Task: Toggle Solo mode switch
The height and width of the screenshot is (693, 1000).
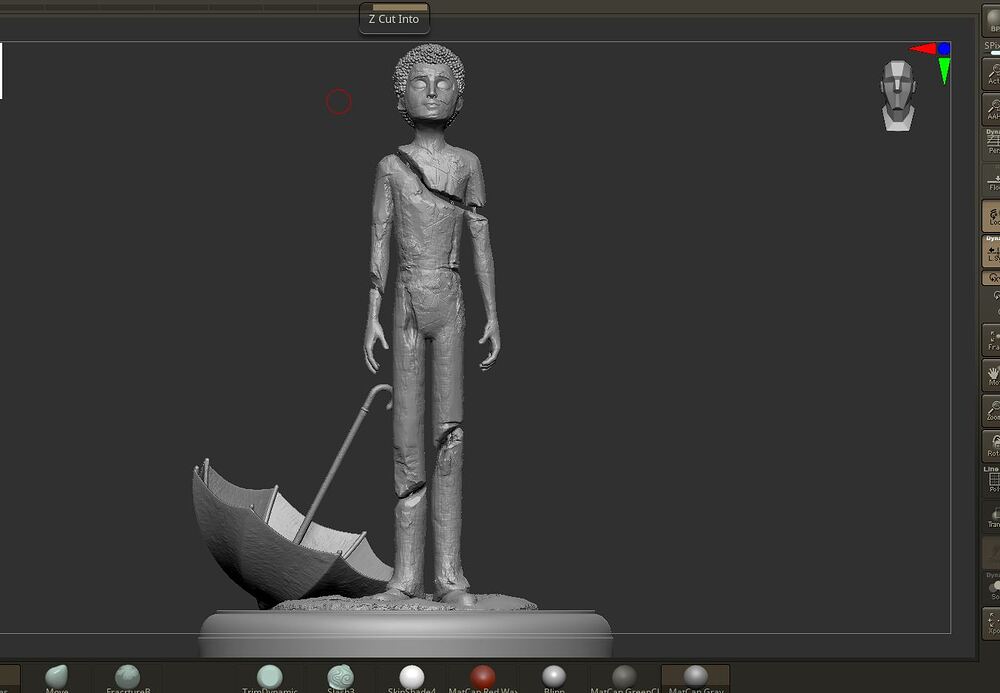Action: (x=991, y=587)
